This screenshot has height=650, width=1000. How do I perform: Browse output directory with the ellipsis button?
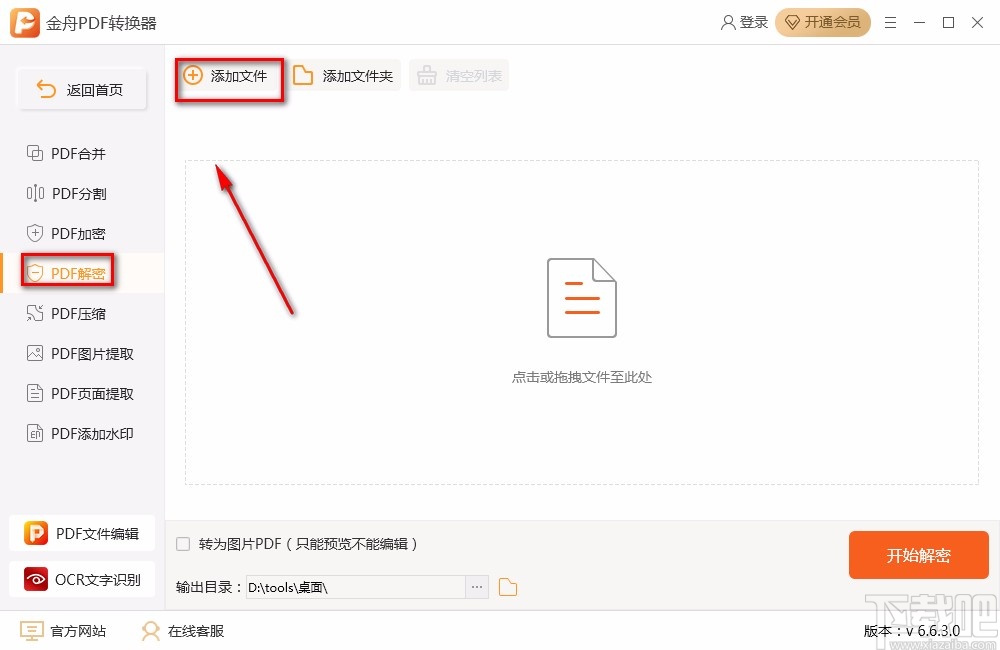[x=477, y=587]
